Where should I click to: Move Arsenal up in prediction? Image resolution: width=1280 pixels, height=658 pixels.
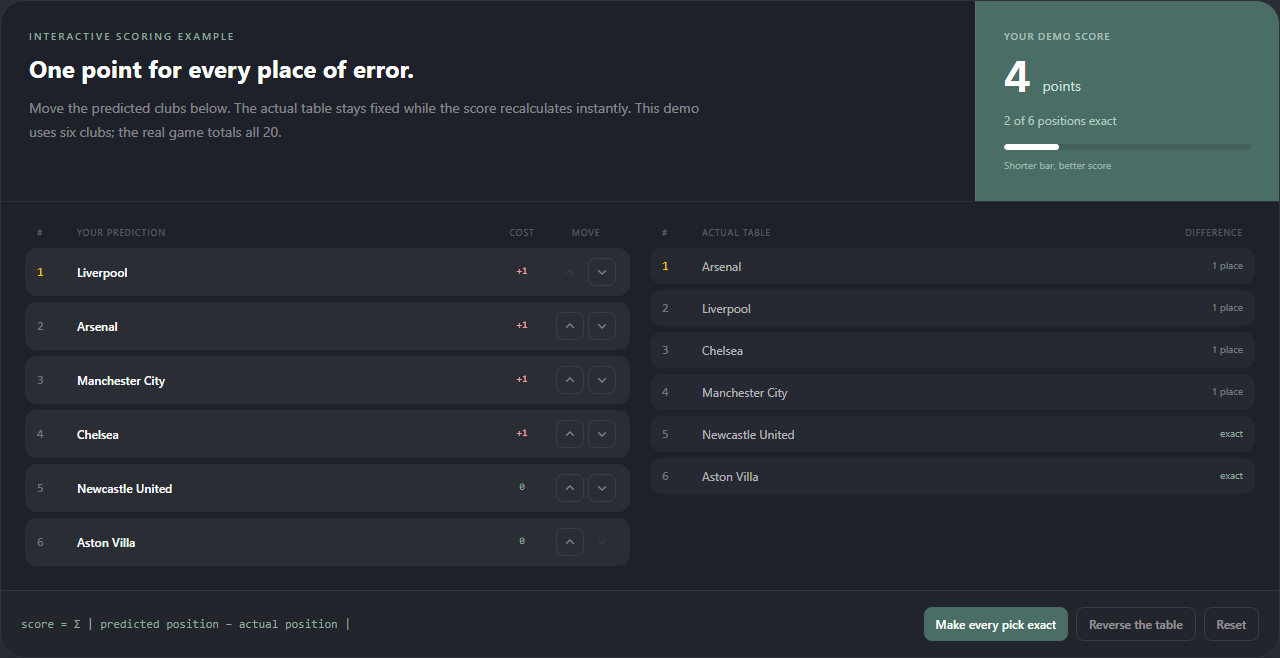[x=569, y=326]
